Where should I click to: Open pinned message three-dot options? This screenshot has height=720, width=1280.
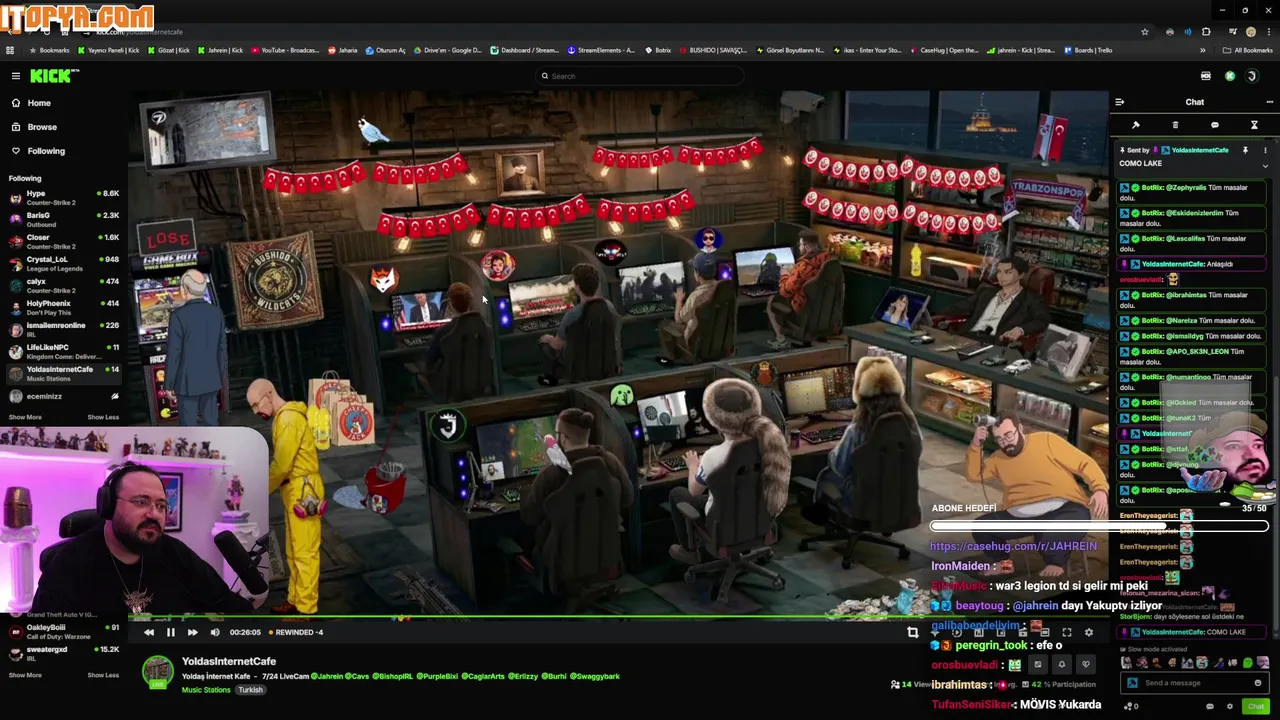tap(1265, 150)
